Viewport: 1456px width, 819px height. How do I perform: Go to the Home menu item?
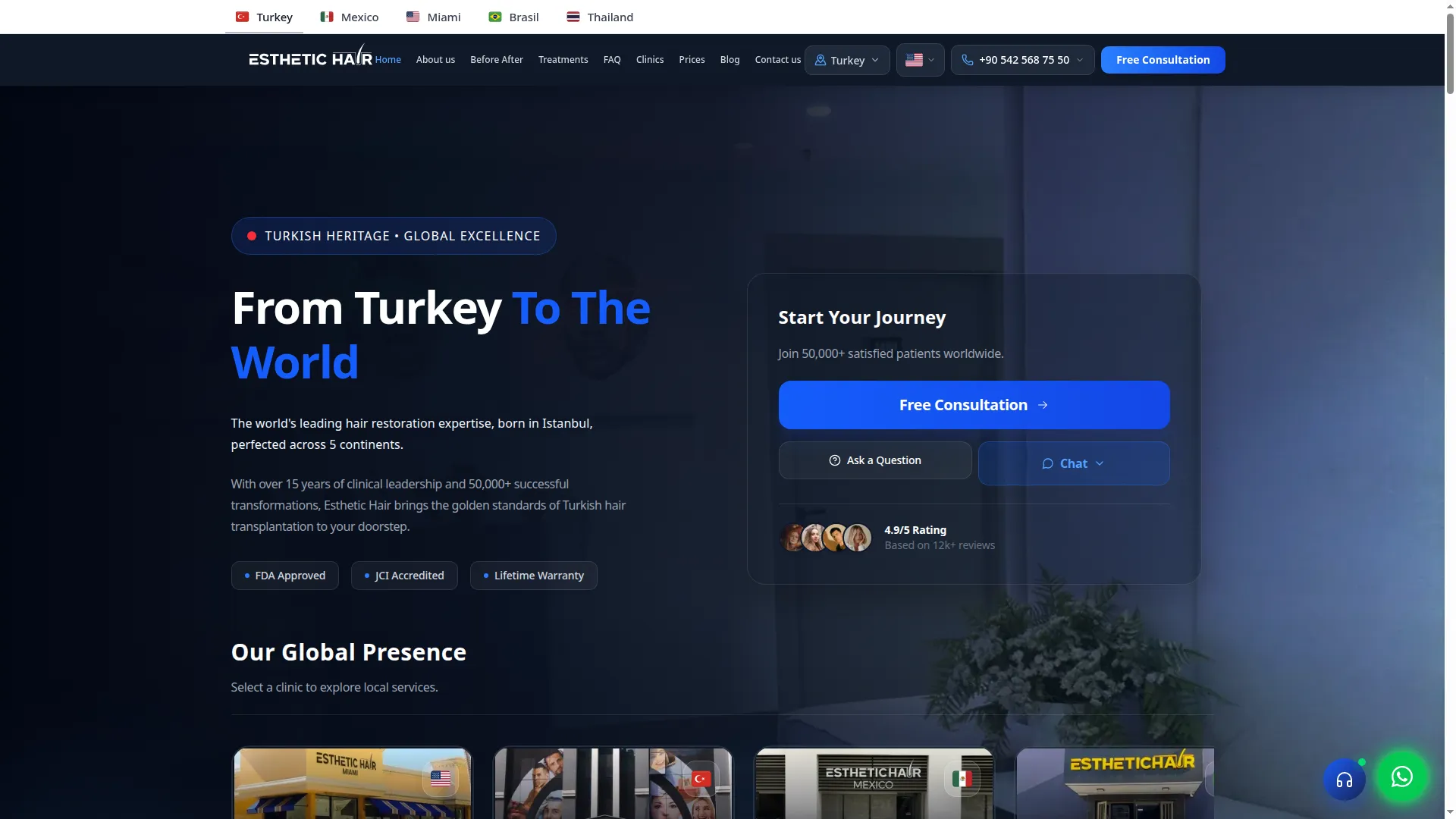coord(388,60)
